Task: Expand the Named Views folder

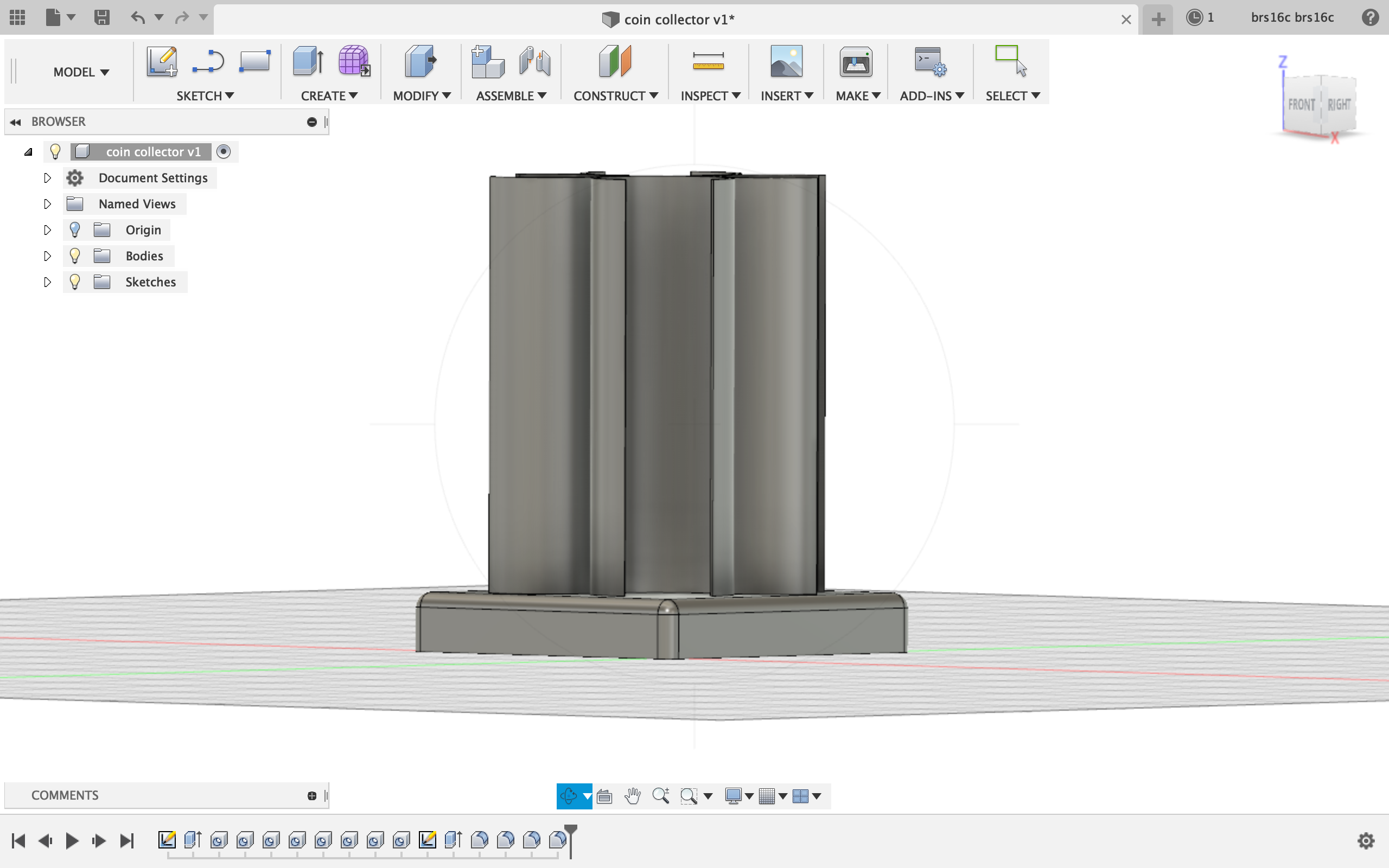Action: [47, 204]
